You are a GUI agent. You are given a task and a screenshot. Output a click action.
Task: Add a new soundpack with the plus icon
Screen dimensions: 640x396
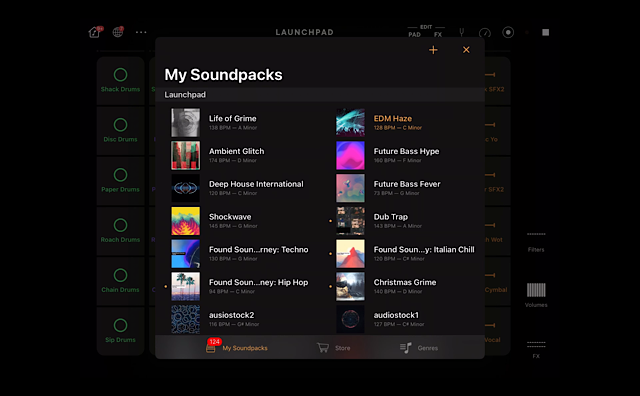[x=433, y=50]
